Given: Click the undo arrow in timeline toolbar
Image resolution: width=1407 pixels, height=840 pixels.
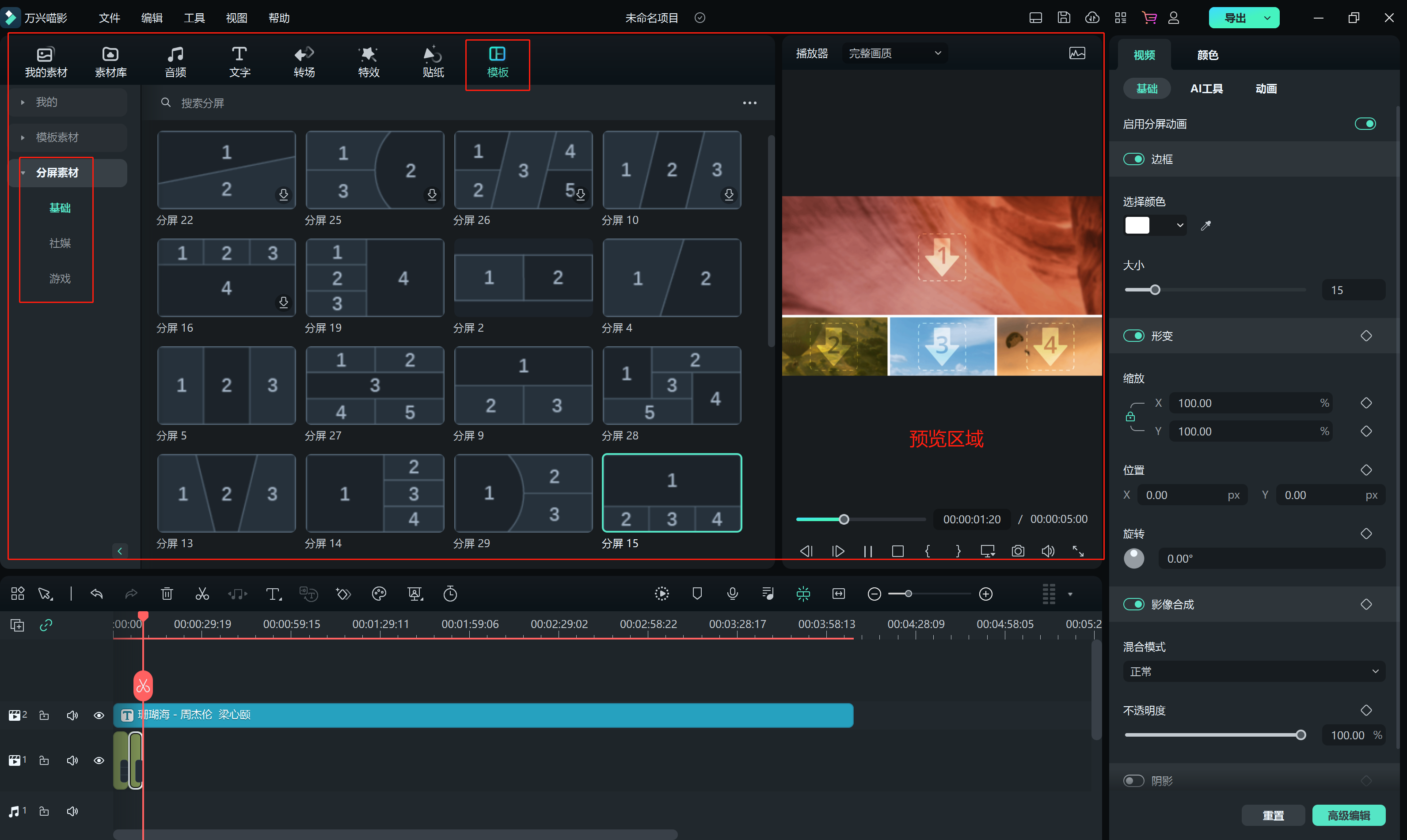Looking at the screenshot, I should pyautogui.click(x=97, y=594).
